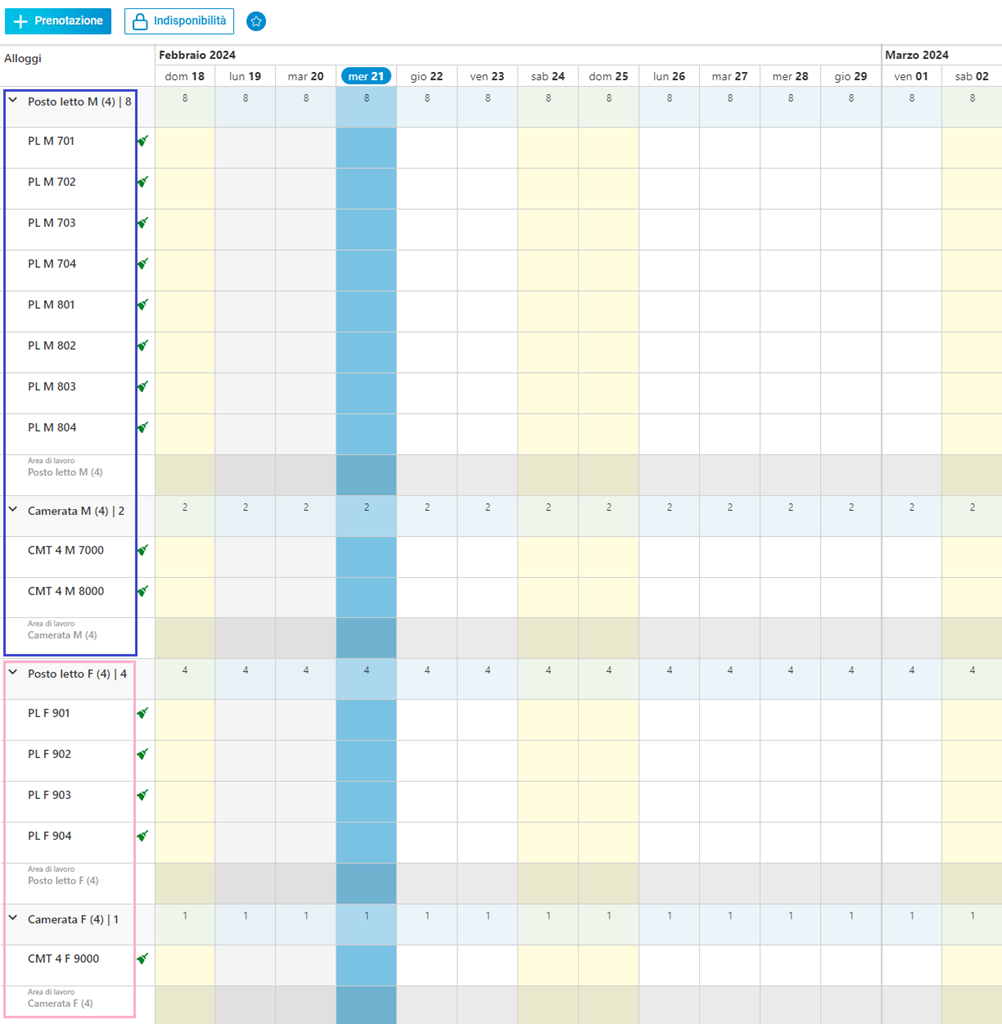
Task: Click the green broom icon for PL M 701
Action: (x=143, y=141)
